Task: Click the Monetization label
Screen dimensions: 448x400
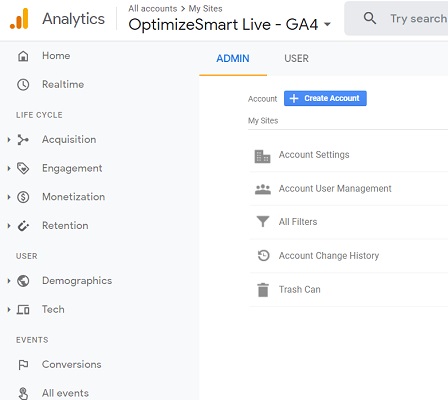Action: tap(74, 197)
